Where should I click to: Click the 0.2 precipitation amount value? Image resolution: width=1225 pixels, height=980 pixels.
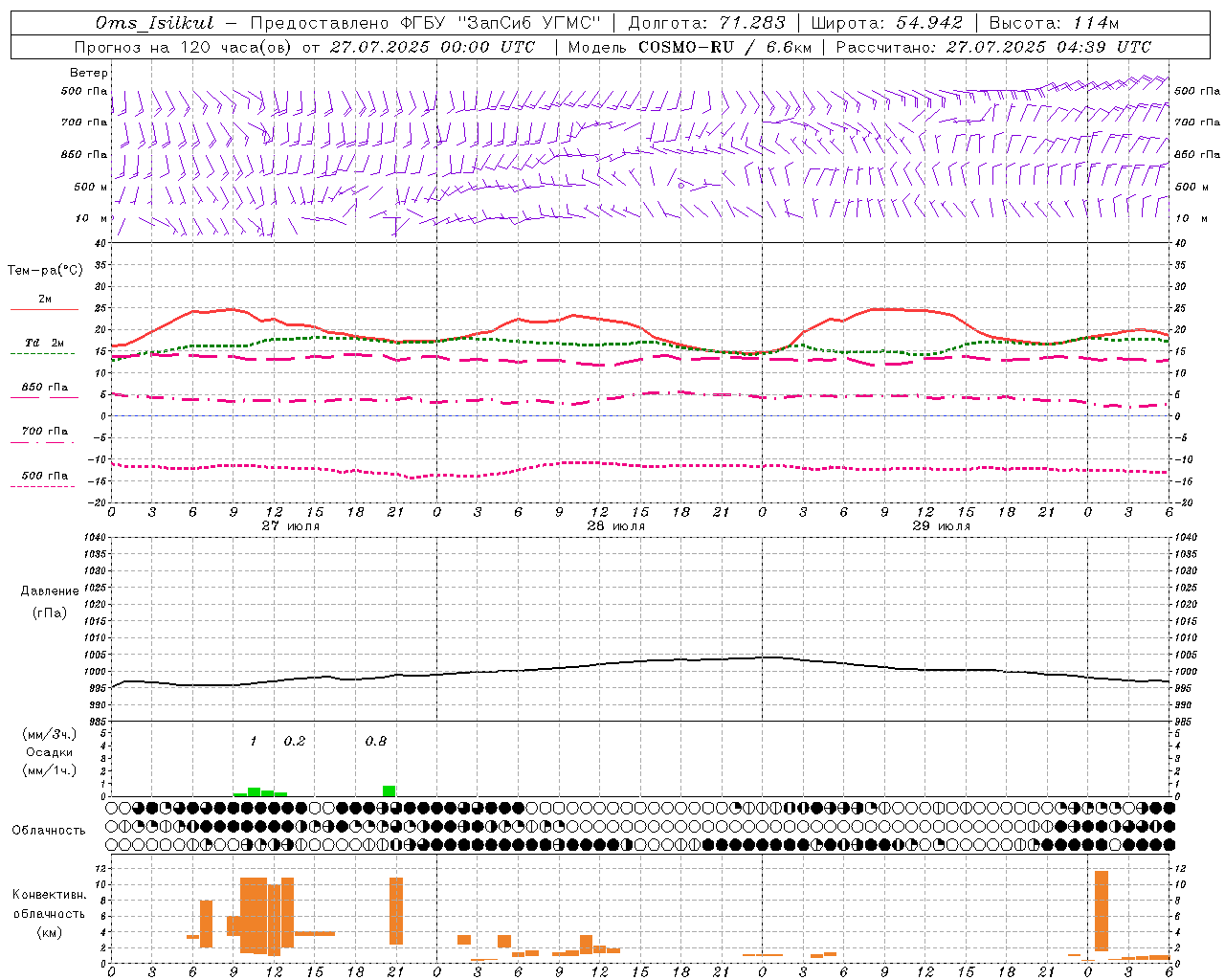(295, 741)
